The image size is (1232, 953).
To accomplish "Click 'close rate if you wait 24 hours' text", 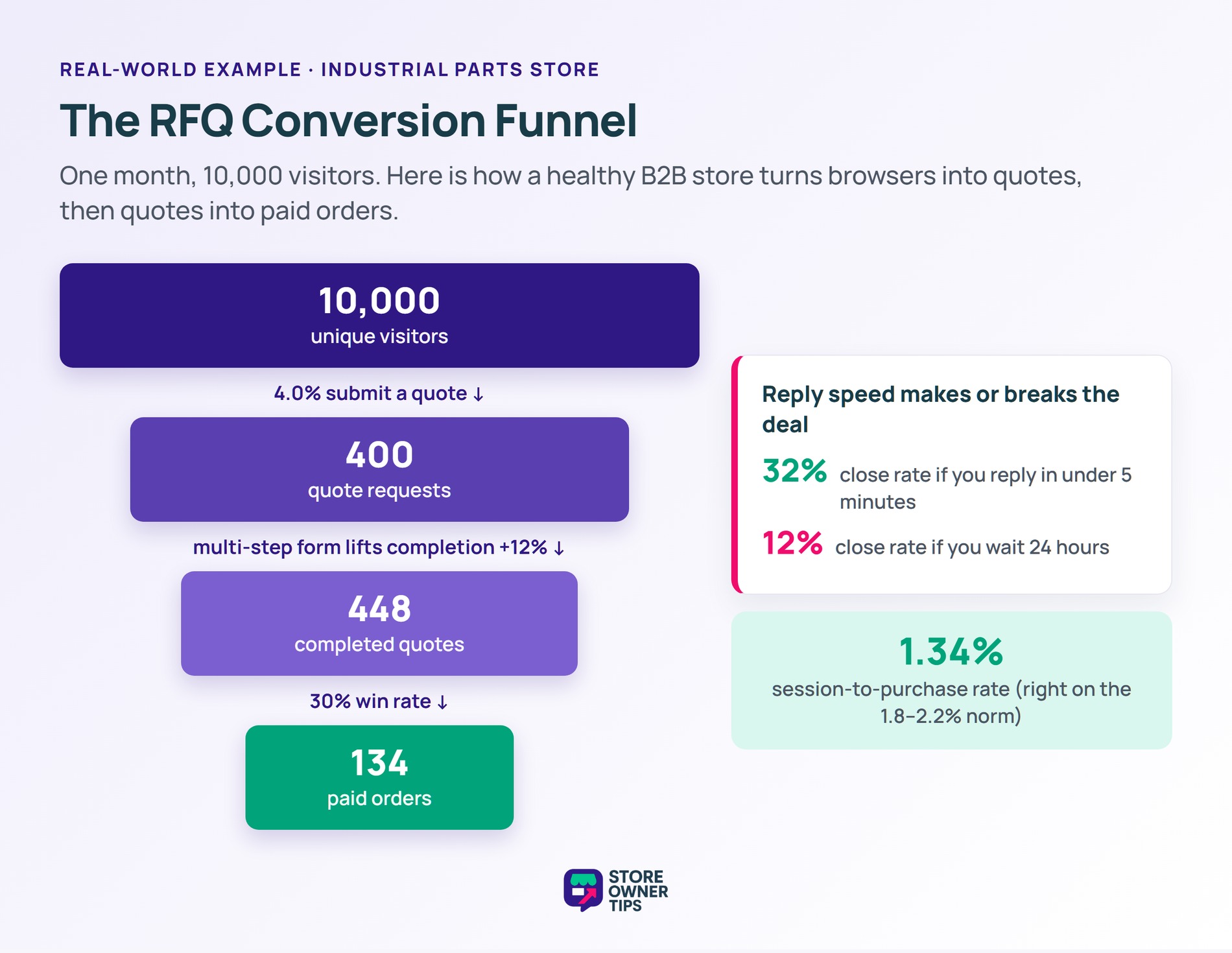I will pos(972,547).
